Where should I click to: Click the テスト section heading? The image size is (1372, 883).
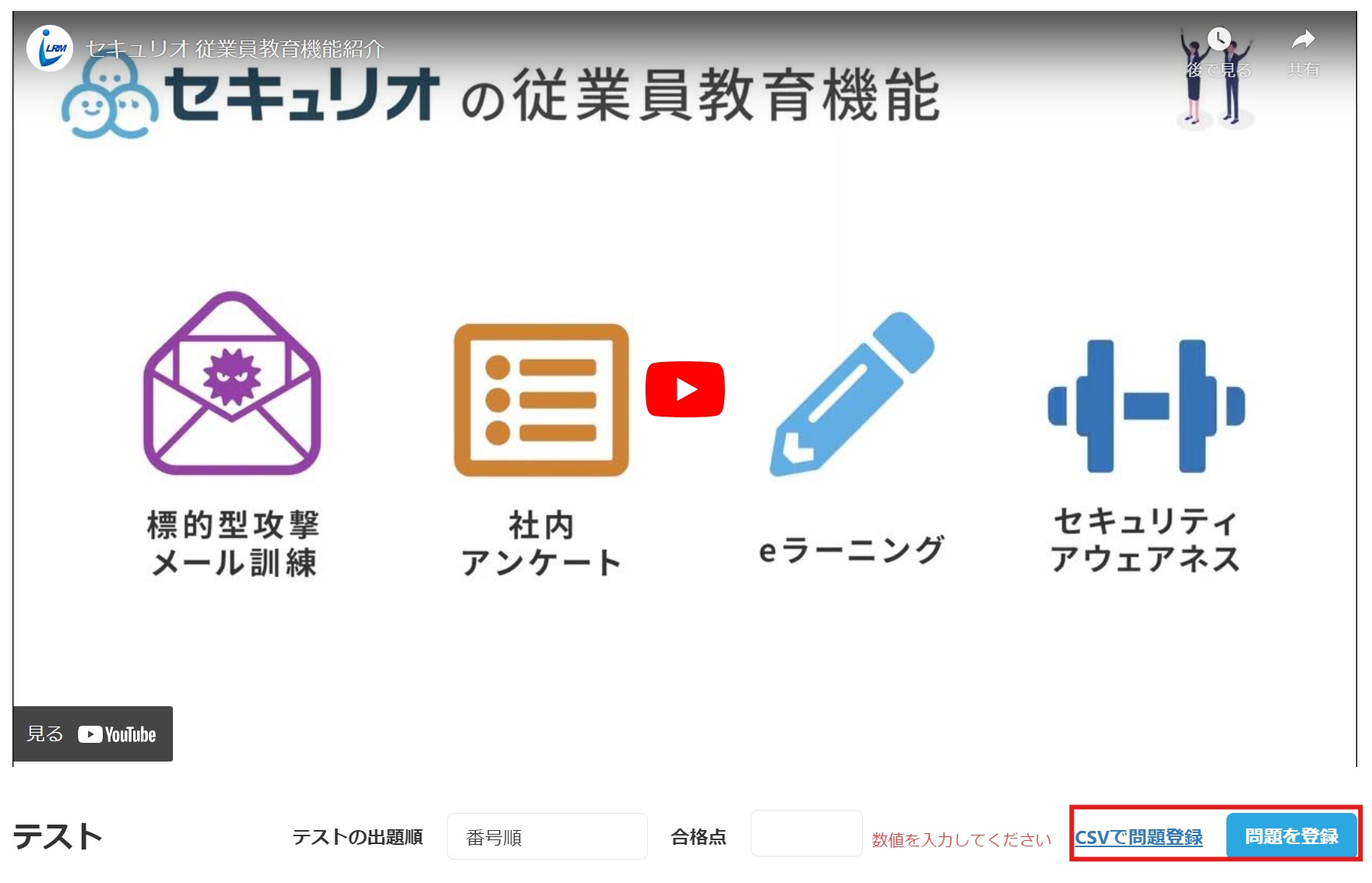click(58, 836)
